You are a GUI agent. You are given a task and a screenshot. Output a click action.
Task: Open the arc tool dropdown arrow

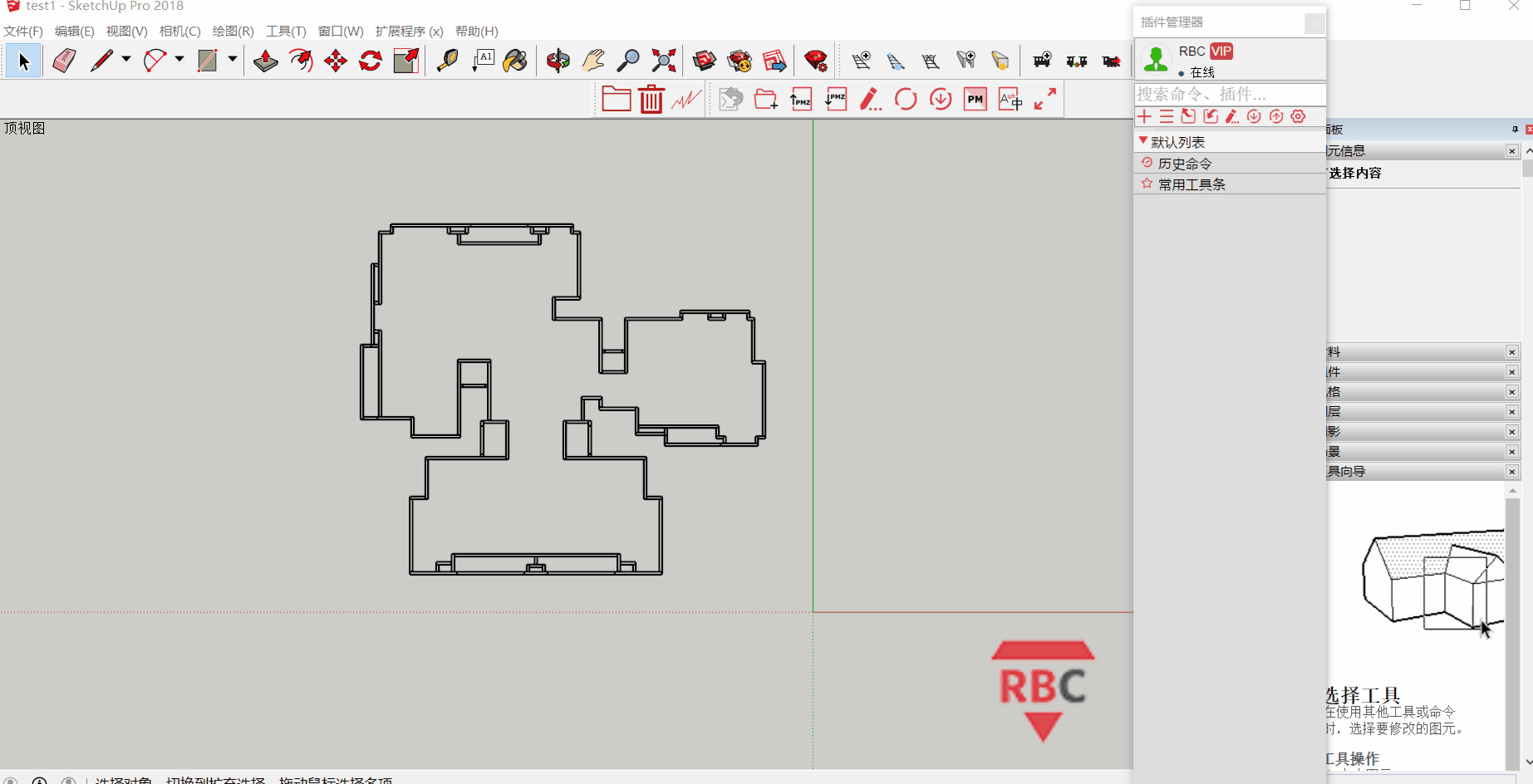point(179,59)
